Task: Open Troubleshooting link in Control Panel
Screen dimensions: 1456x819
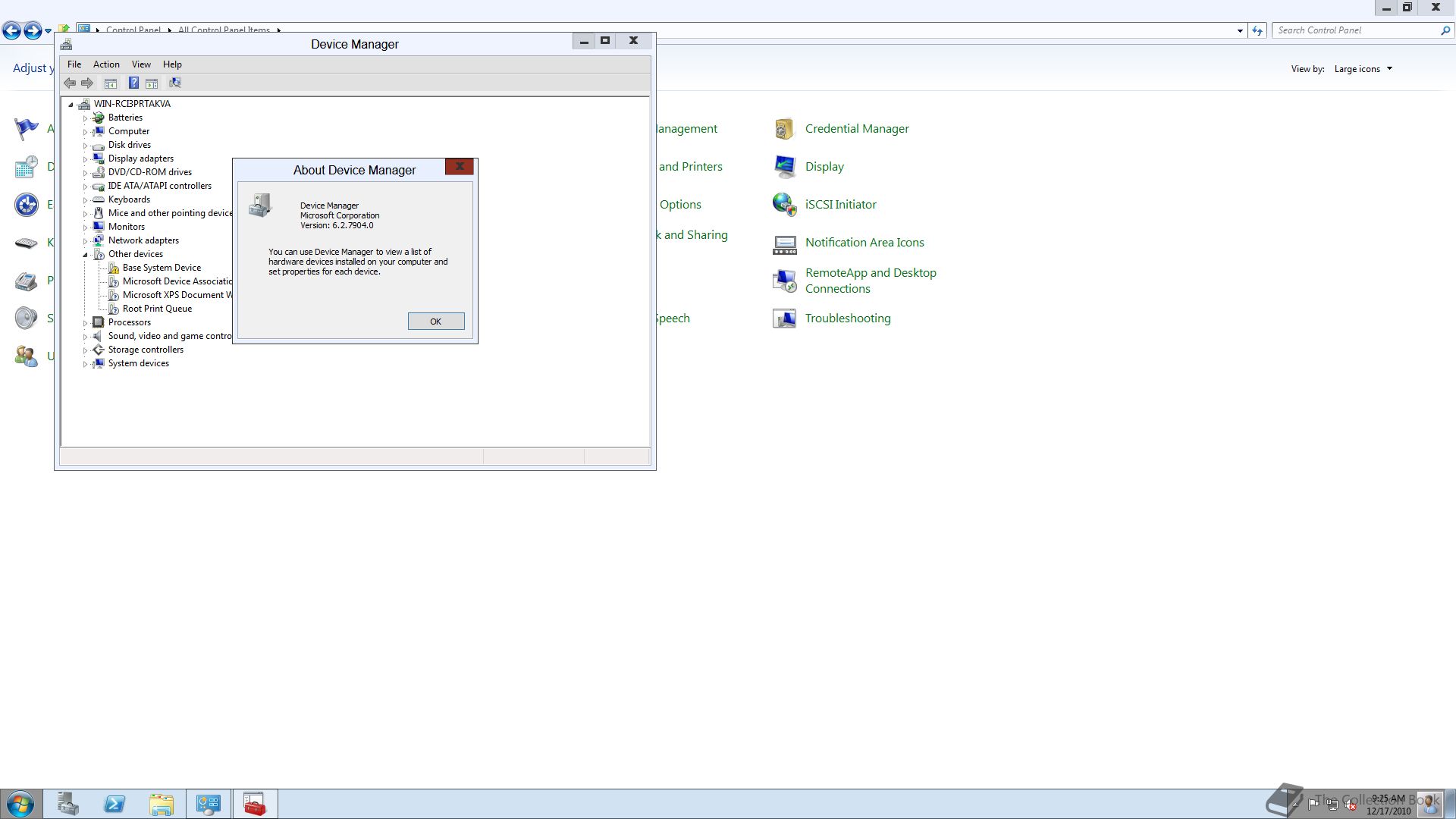Action: point(848,318)
